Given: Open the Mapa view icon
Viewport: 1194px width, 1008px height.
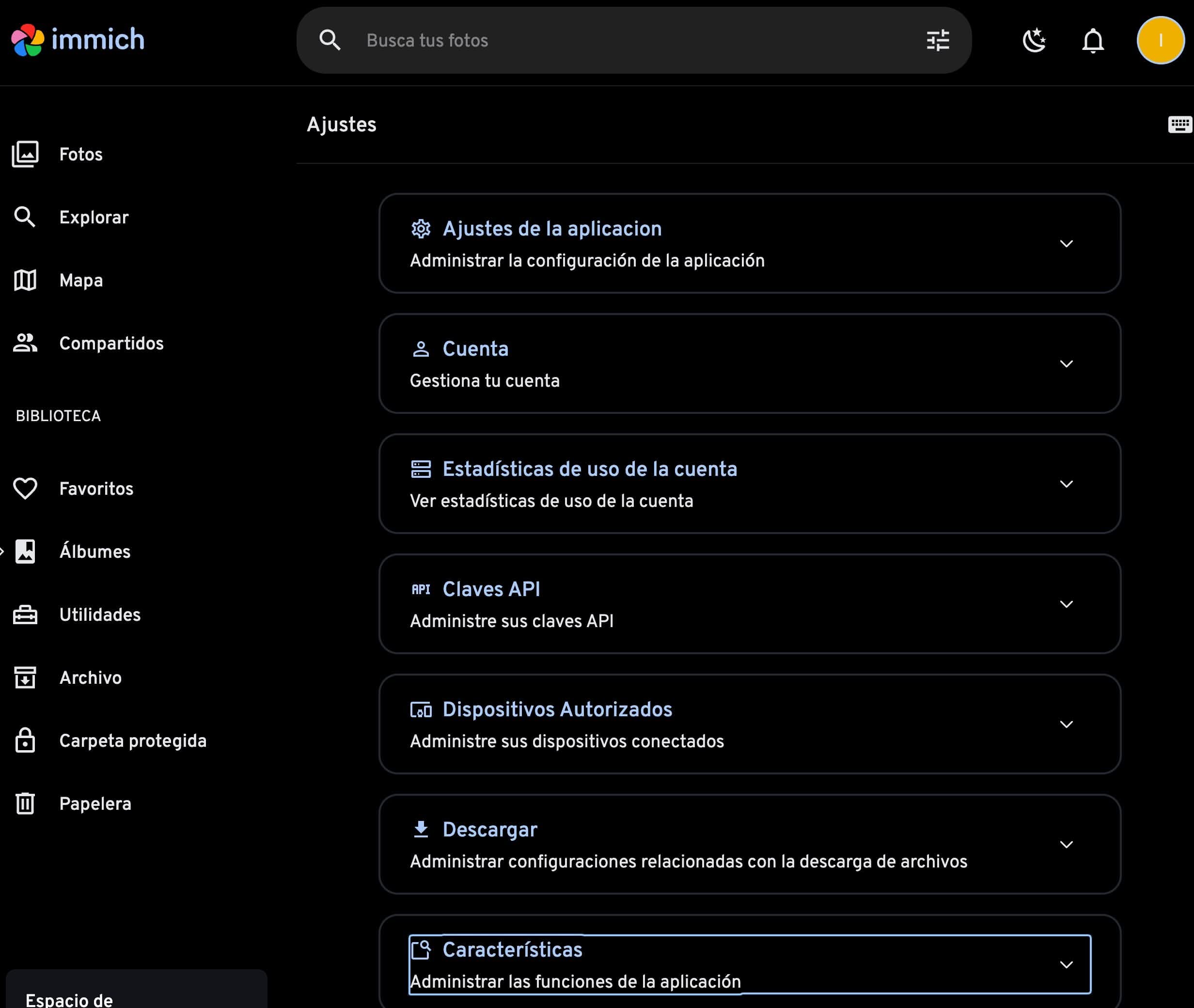Looking at the screenshot, I should [25, 280].
